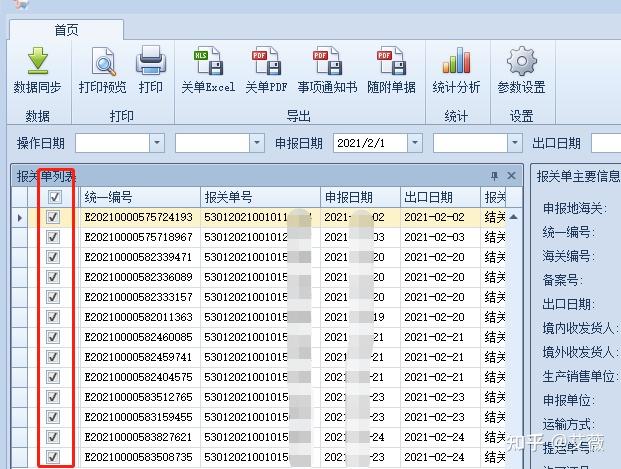Click the table scroll-up arrow
Image resolution: width=621 pixels, height=469 pixels.
[514, 217]
